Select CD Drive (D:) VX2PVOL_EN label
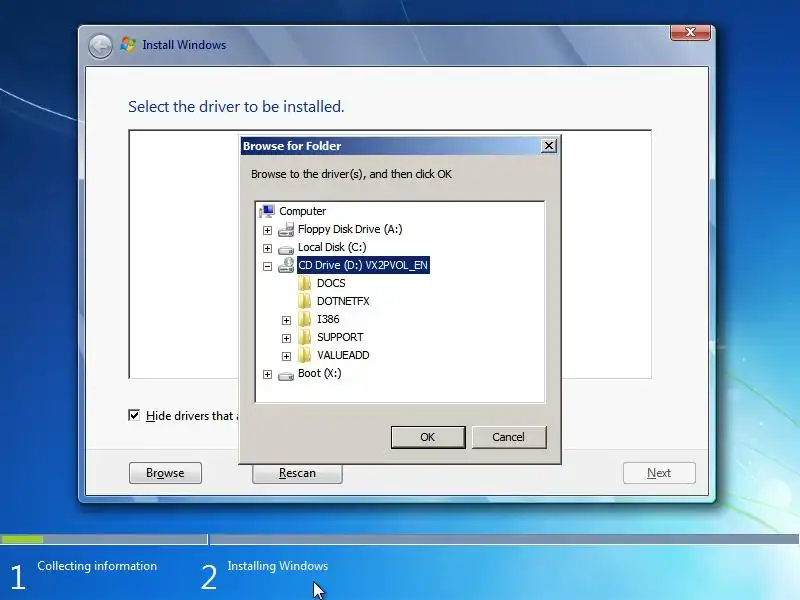 (363, 265)
